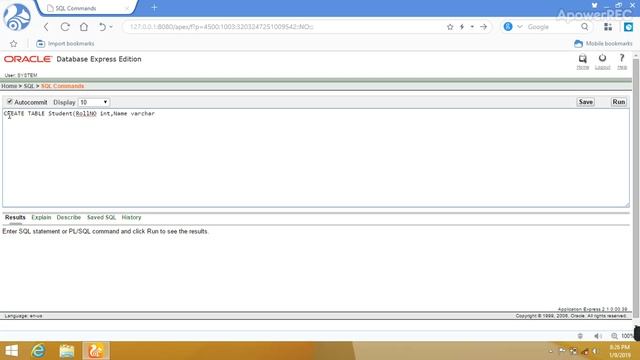Expand the undo history dropdown arrow
The image size is (640, 360).
(x=111, y=27)
